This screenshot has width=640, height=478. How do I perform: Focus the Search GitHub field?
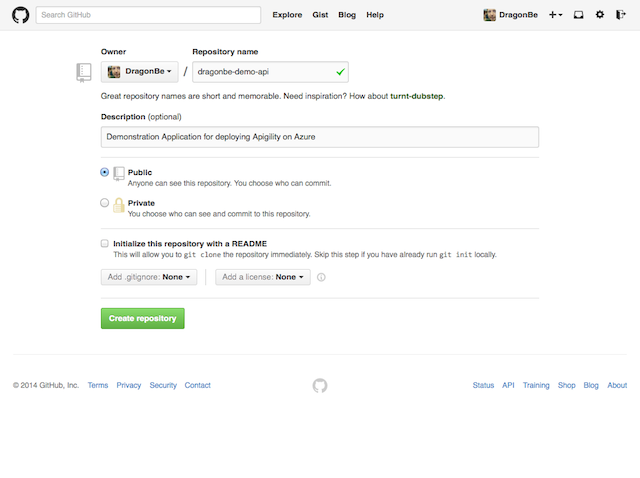[148, 15]
